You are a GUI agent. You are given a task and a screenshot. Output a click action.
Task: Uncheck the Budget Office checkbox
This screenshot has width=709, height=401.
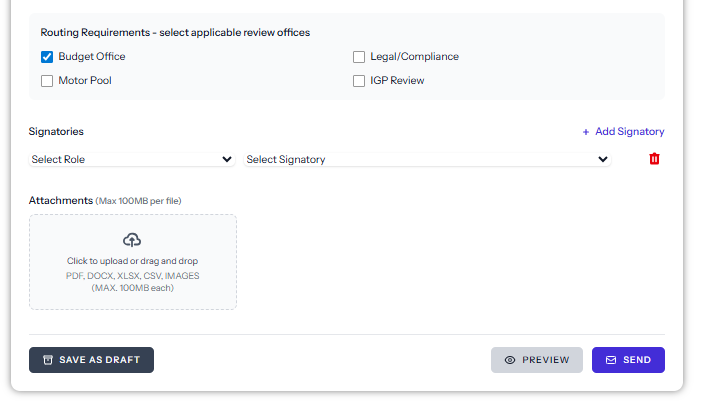point(47,57)
